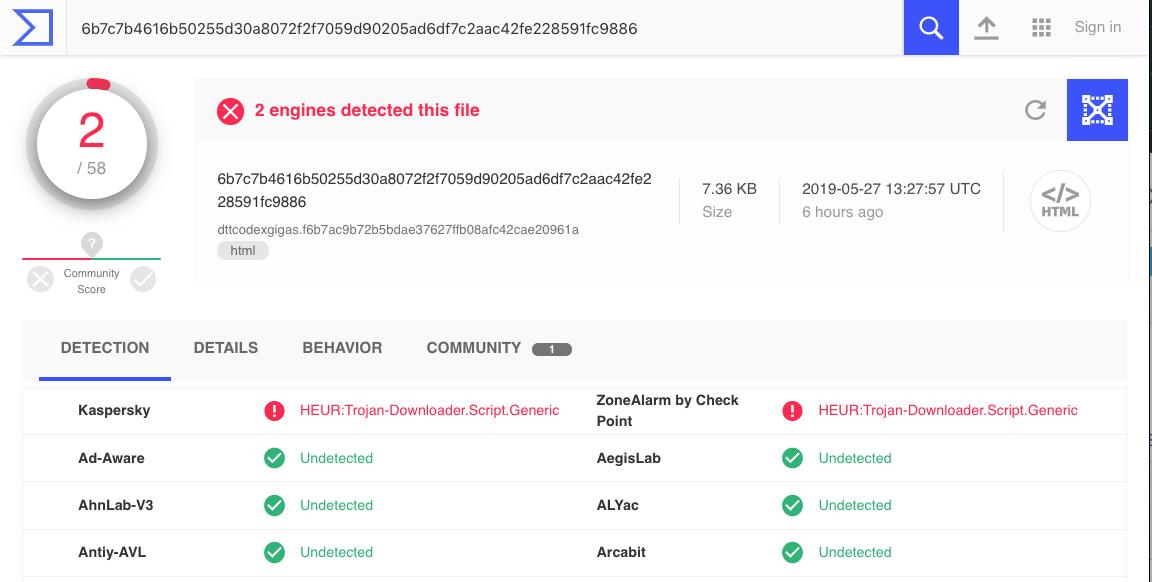Click Ad-Aware's Undetected result
The width and height of the screenshot is (1152, 582).
[336, 458]
